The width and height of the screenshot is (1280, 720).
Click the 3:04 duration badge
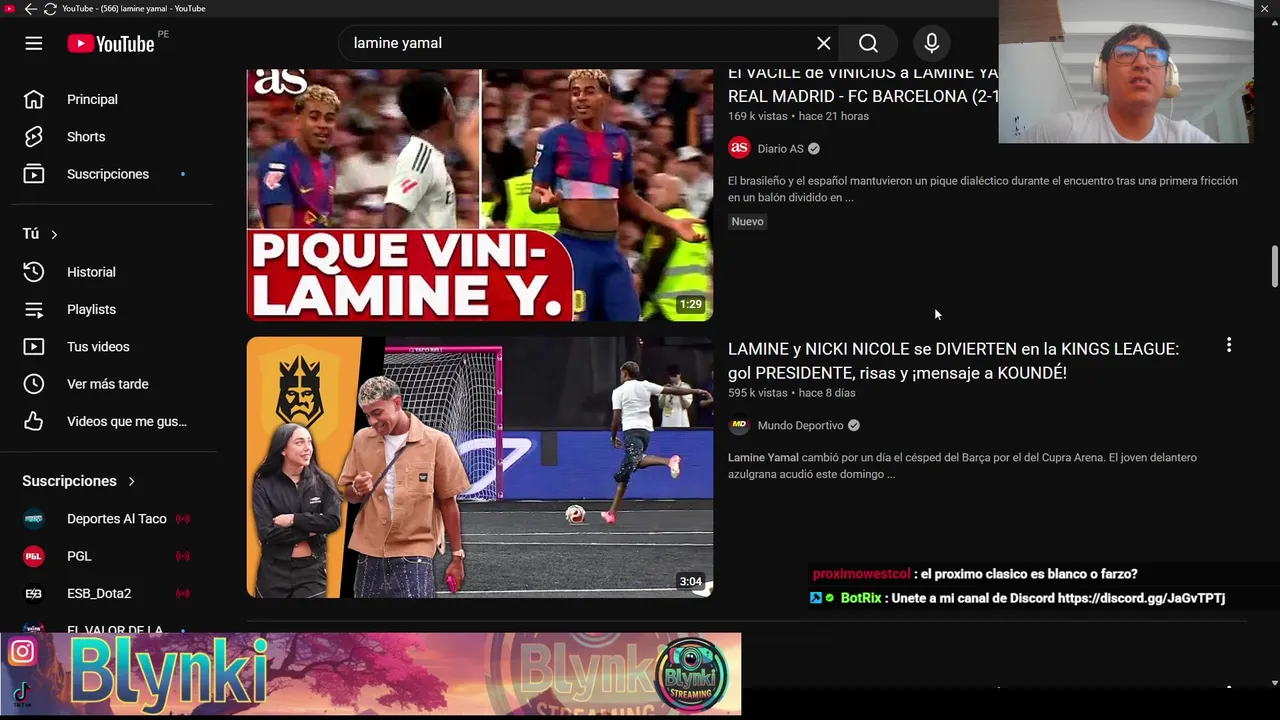coord(690,581)
